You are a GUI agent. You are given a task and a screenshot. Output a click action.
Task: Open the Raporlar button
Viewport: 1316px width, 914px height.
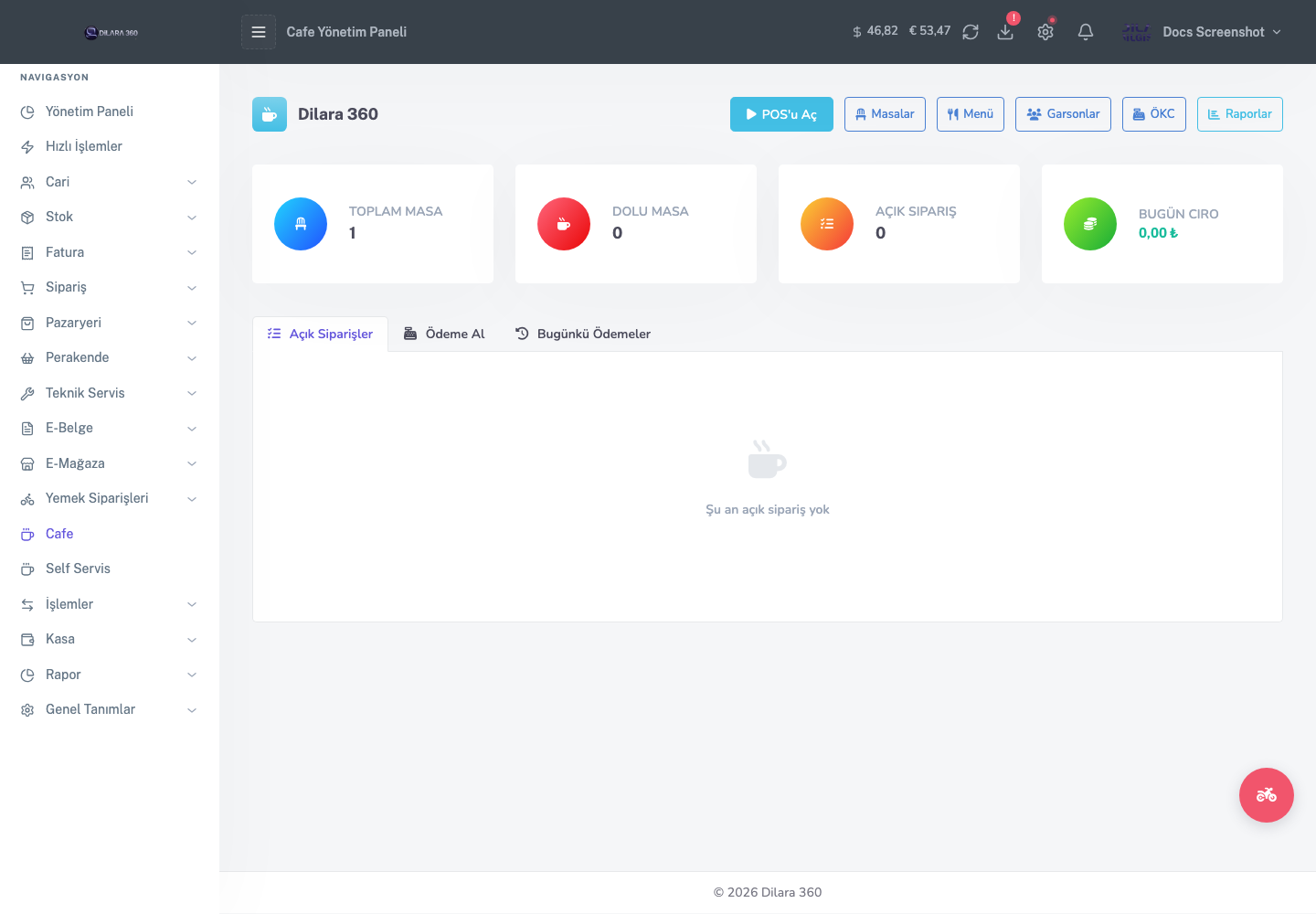click(x=1240, y=114)
